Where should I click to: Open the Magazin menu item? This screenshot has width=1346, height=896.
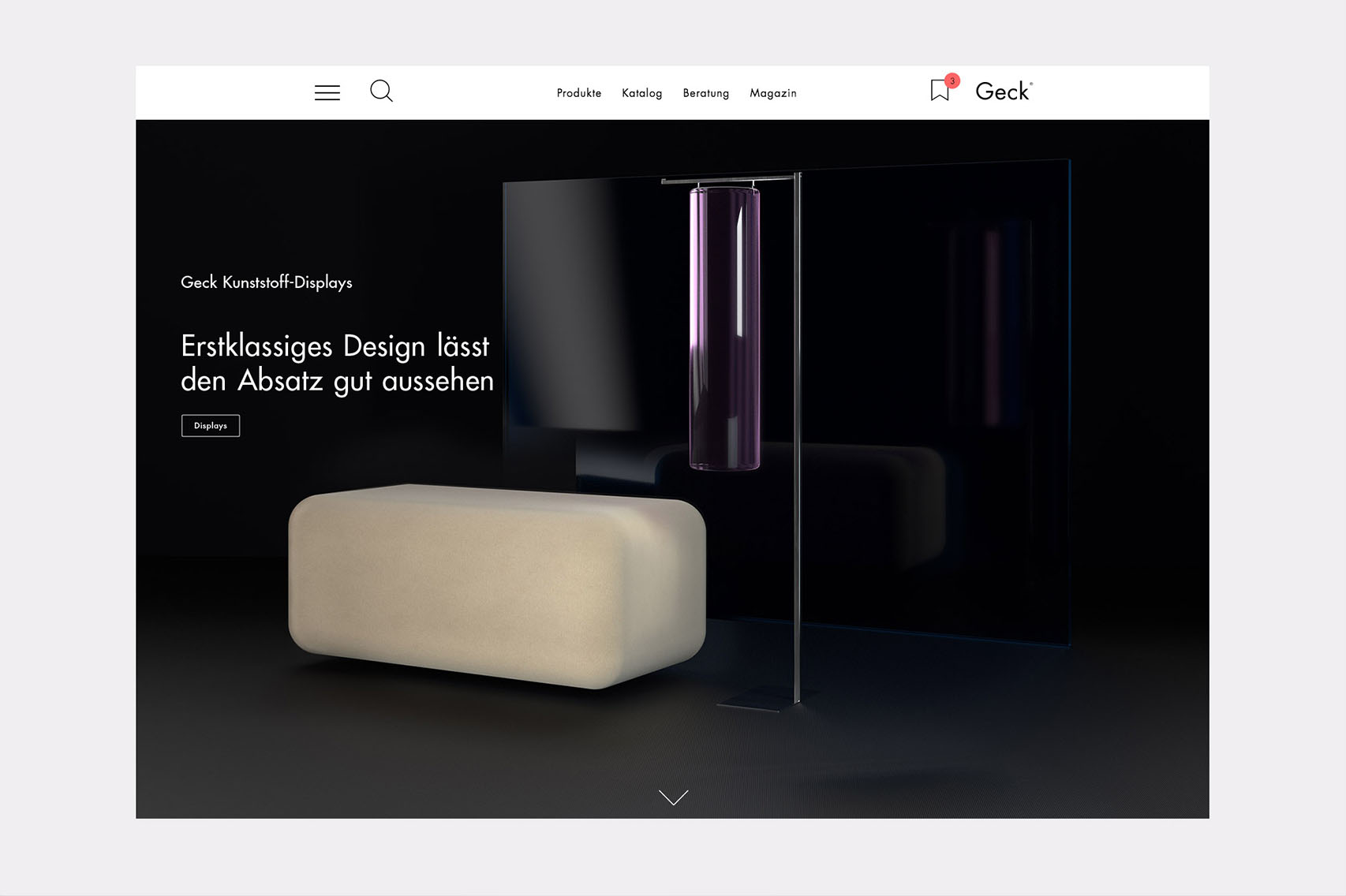click(x=773, y=93)
